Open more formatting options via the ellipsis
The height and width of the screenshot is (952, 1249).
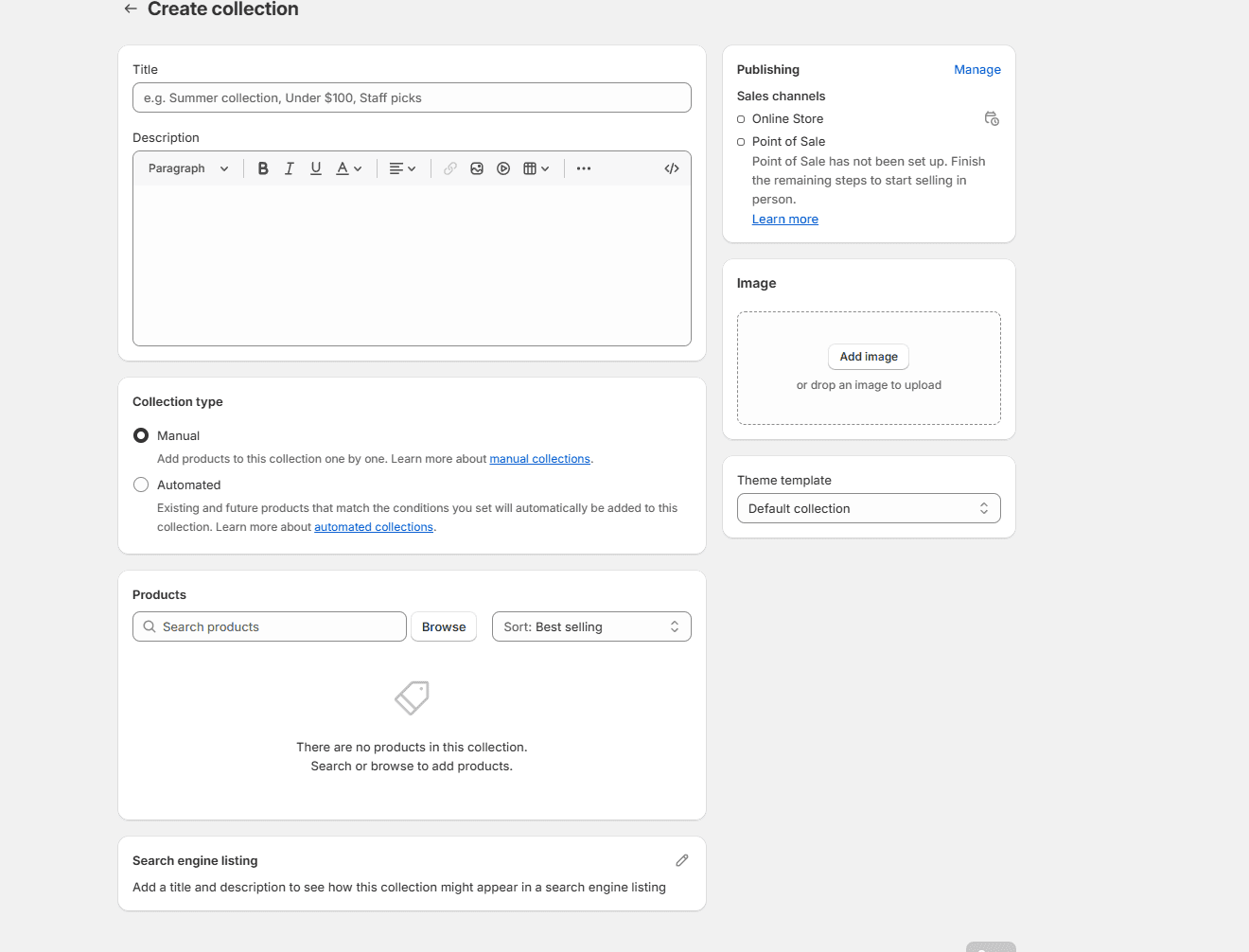[583, 167]
